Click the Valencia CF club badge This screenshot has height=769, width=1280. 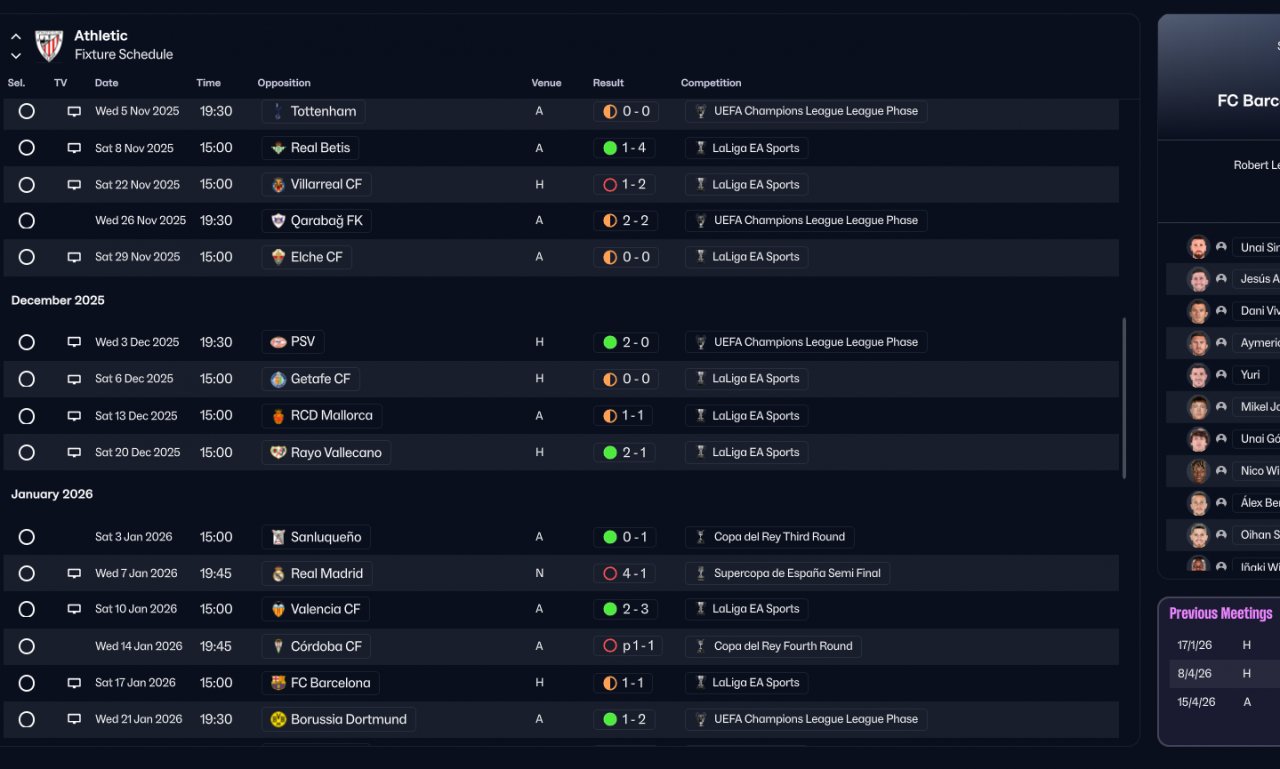point(278,609)
